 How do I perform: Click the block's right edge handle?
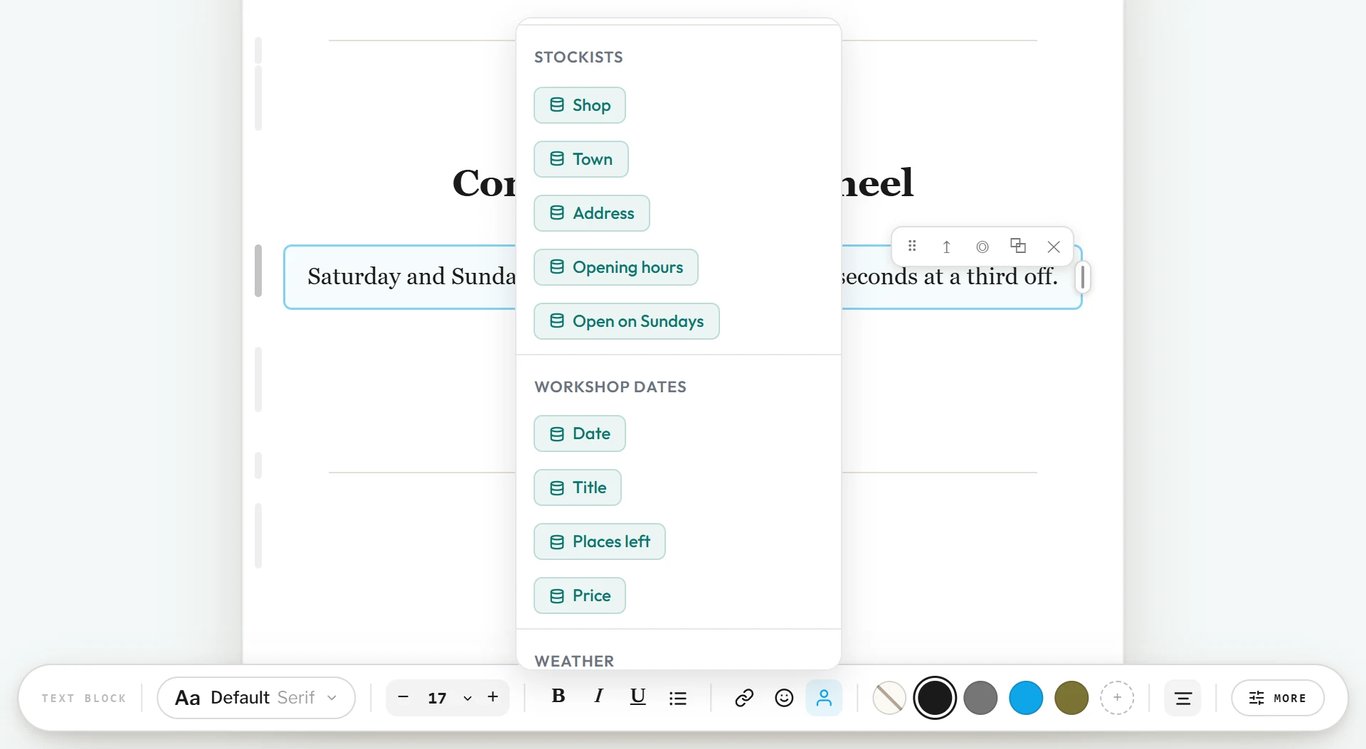1083,277
